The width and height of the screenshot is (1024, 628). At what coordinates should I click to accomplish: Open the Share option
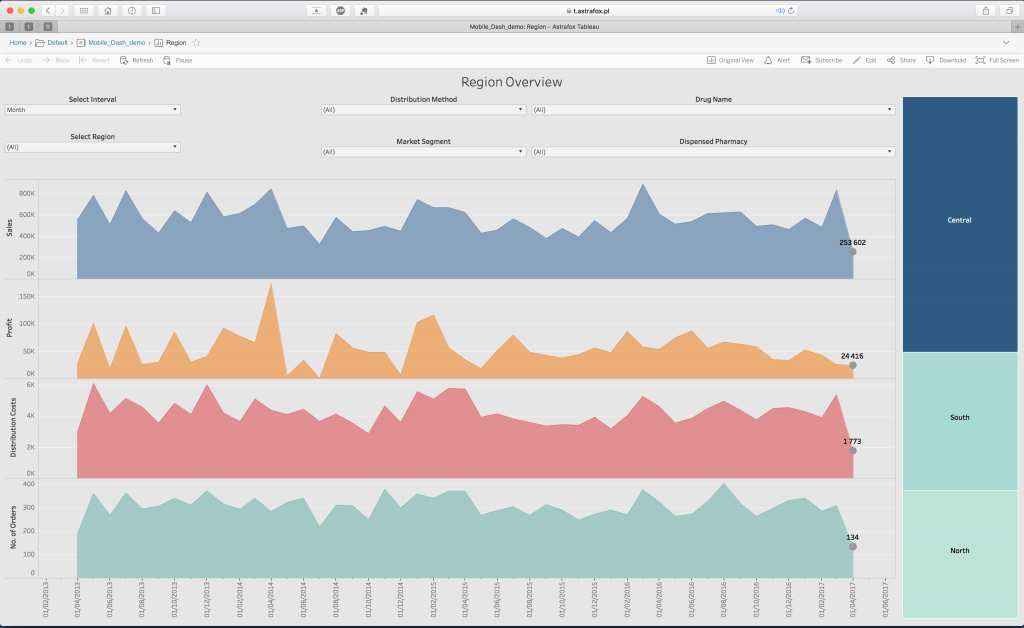(x=891, y=60)
